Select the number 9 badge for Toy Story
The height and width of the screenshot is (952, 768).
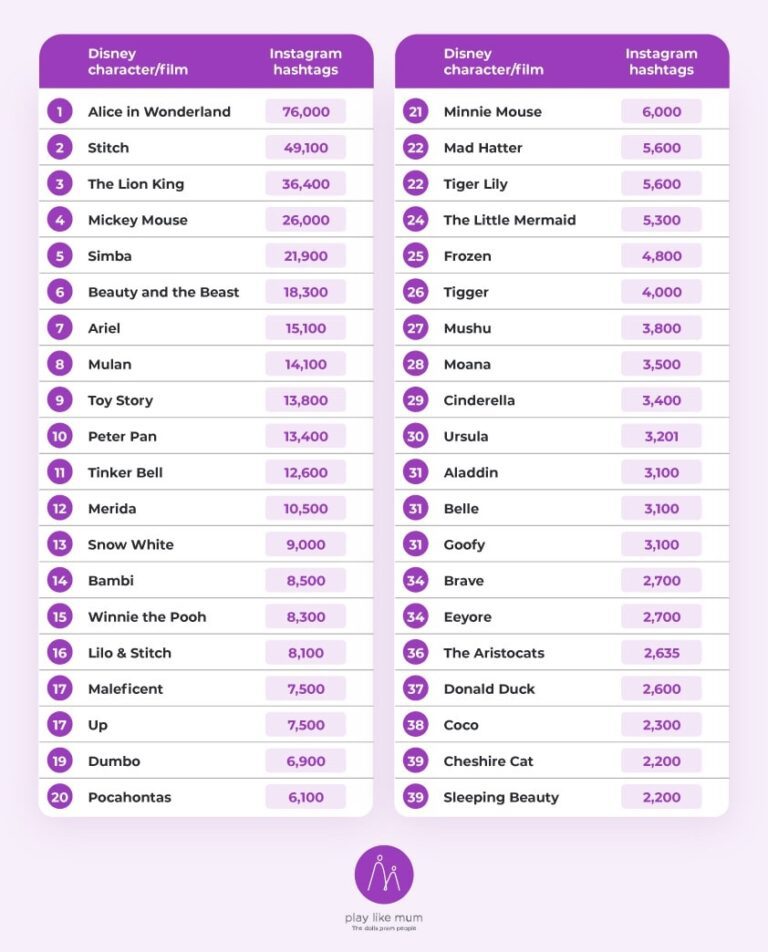tap(60, 400)
